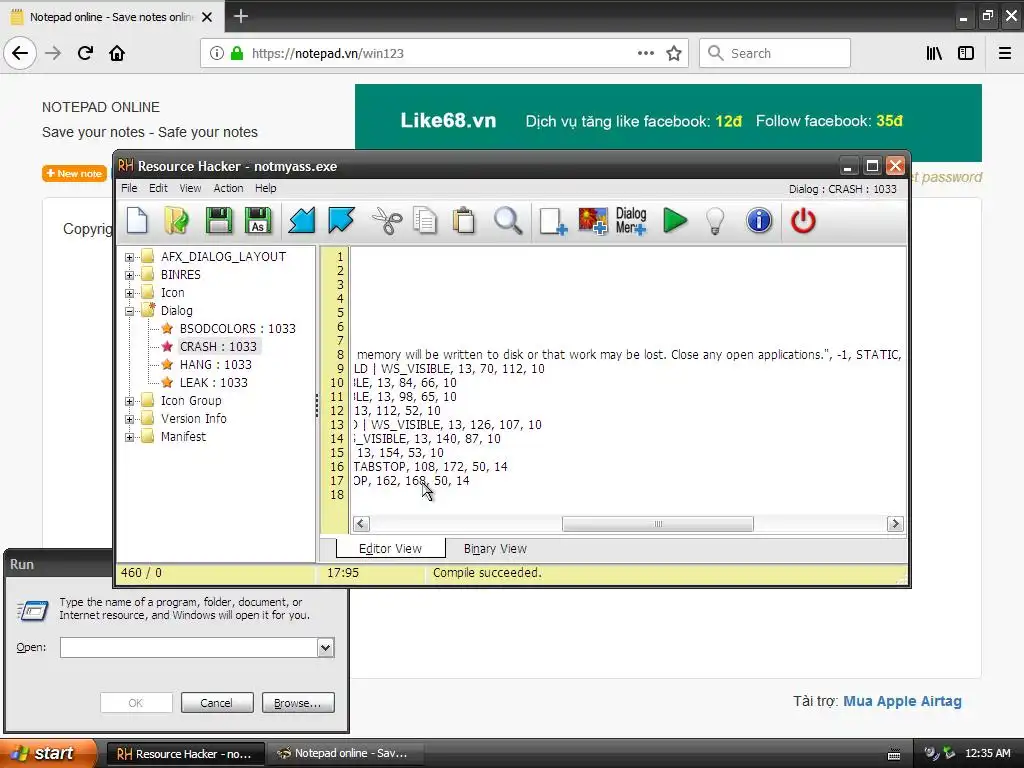The height and width of the screenshot is (768, 1024).
Task: Click the browser Reload icon
Action: (x=85, y=53)
